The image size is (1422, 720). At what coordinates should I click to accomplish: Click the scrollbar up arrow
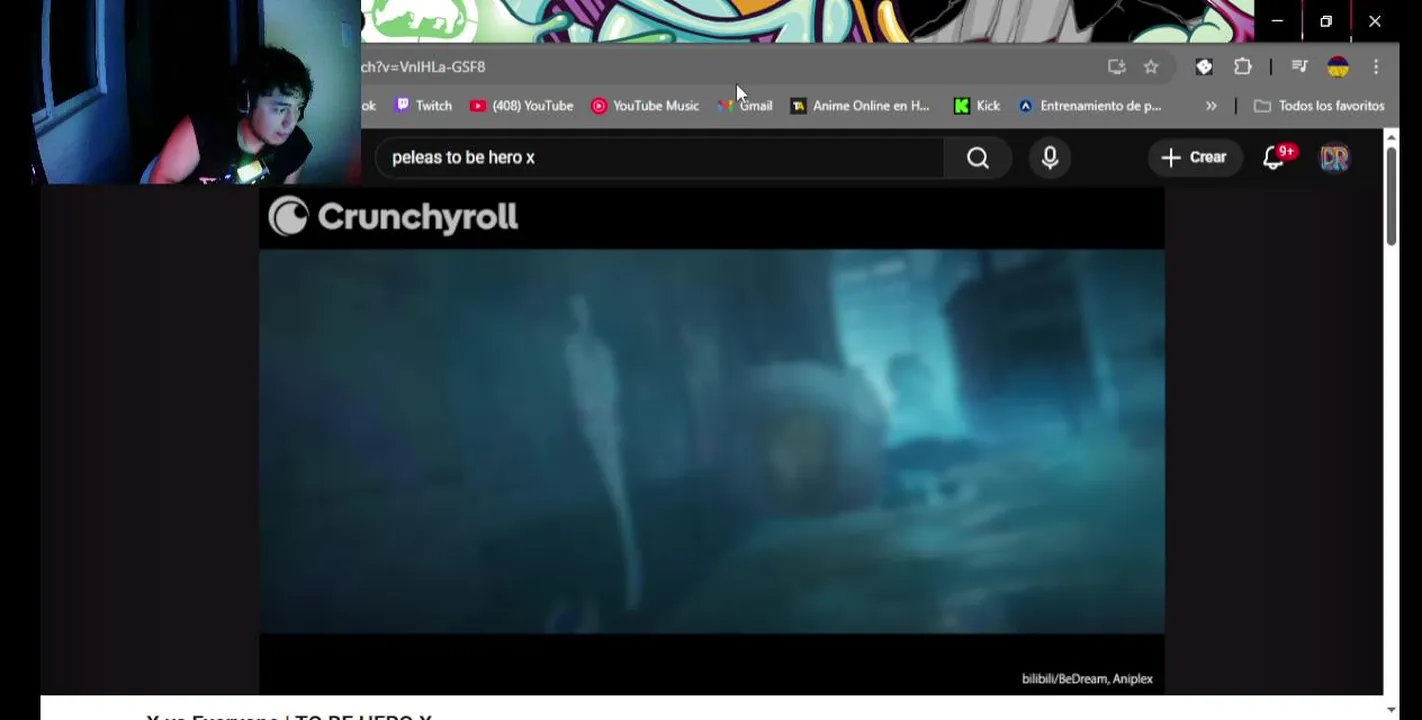coord(1391,137)
